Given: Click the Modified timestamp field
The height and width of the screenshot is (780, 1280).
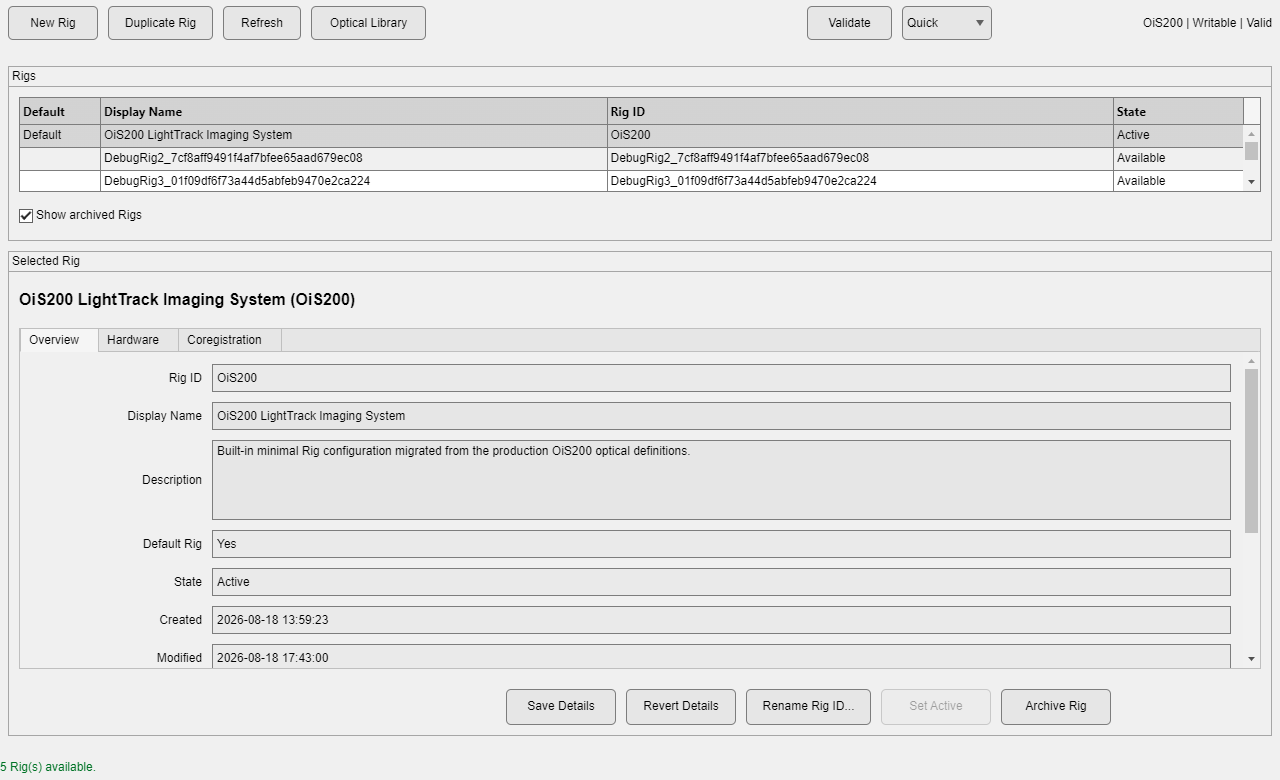Looking at the screenshot, I should coord(721,657).
